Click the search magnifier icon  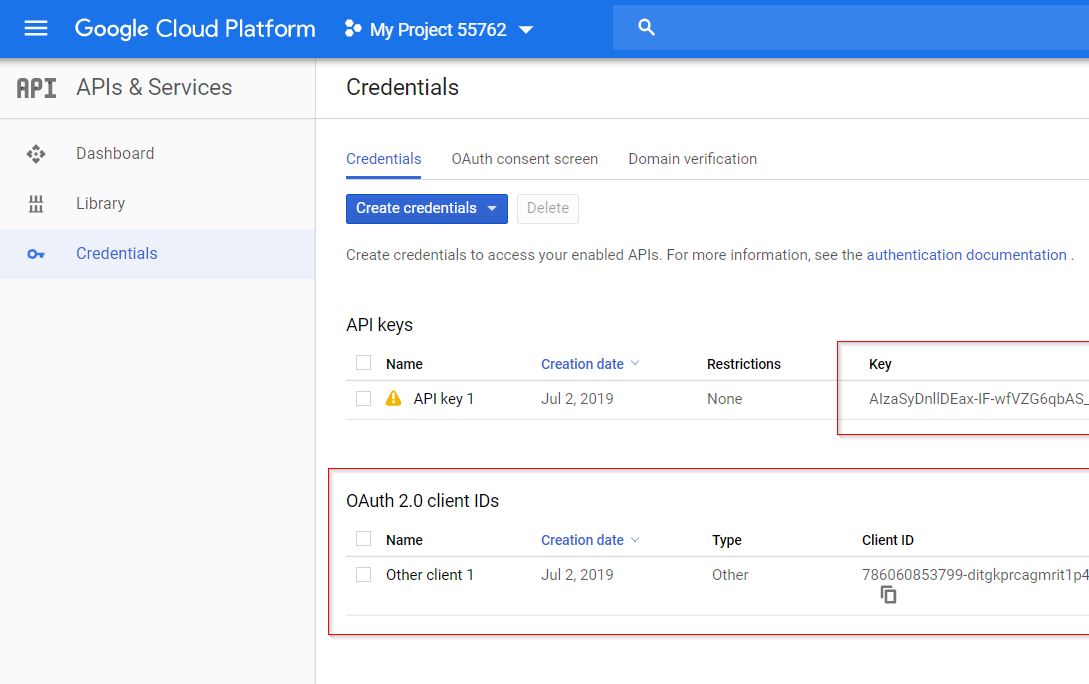(646, 28)
